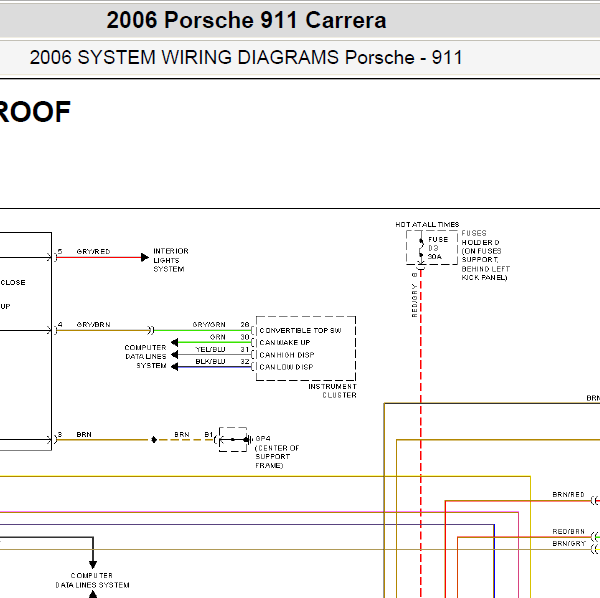Screen dimensions: 600x598
Task: Click 'COMPUTER DATA LINES SYSTEM' below black arrow
Action: pos(92,580)
